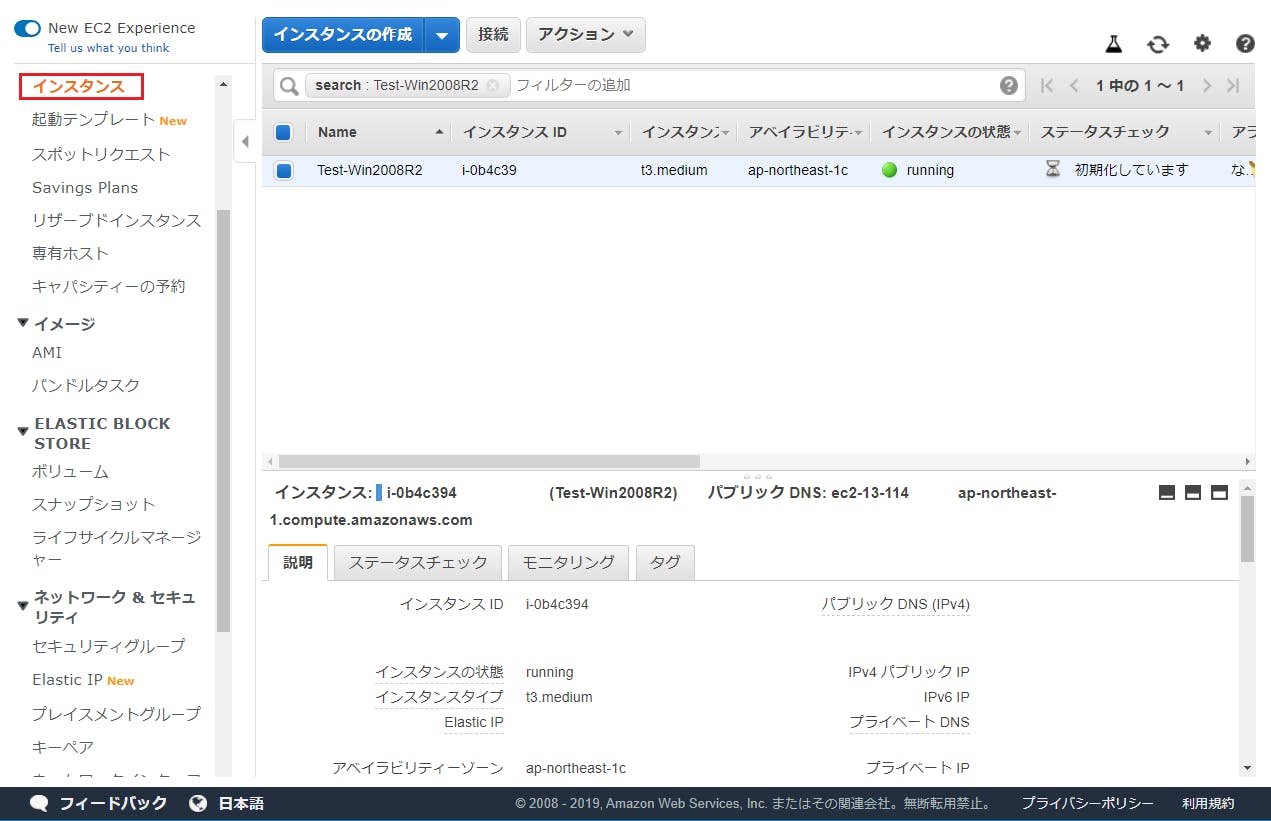
Task: Set the detail pane to half height
Action: pos(1192,492)
